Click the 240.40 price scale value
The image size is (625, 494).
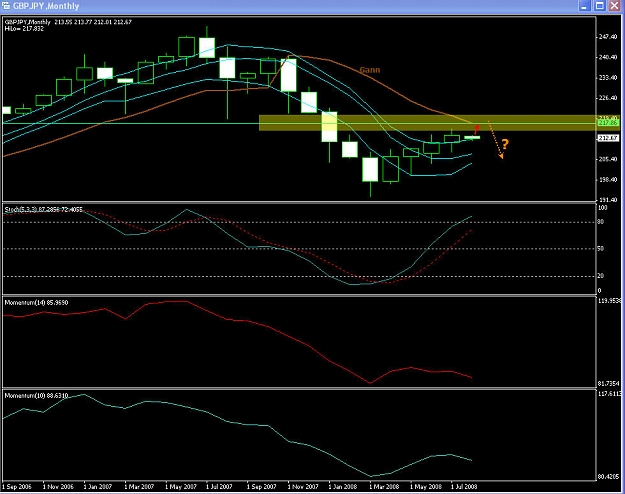609,57
